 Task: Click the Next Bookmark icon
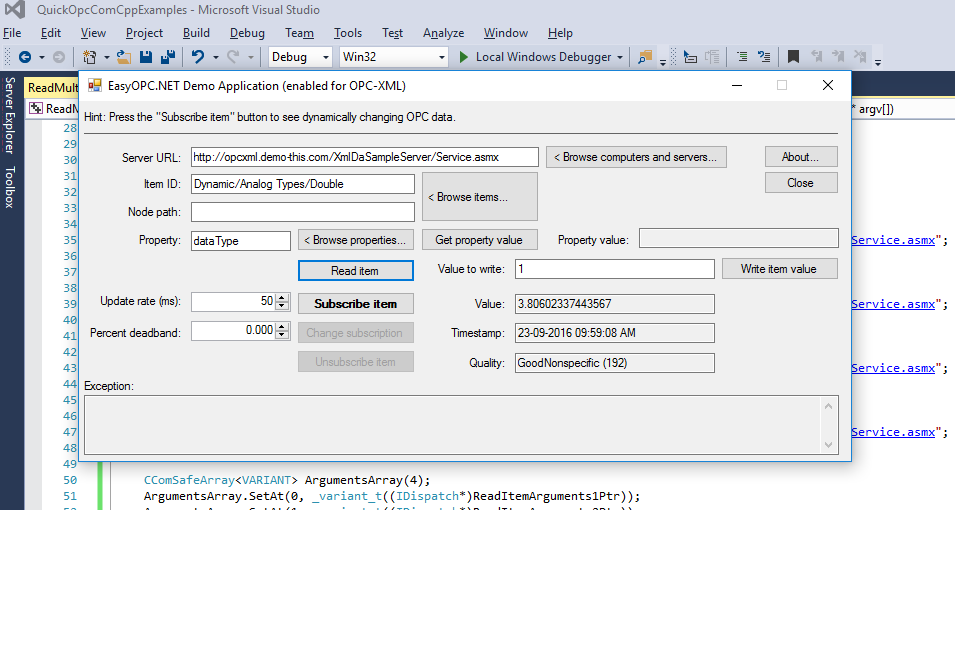(838, 57)
